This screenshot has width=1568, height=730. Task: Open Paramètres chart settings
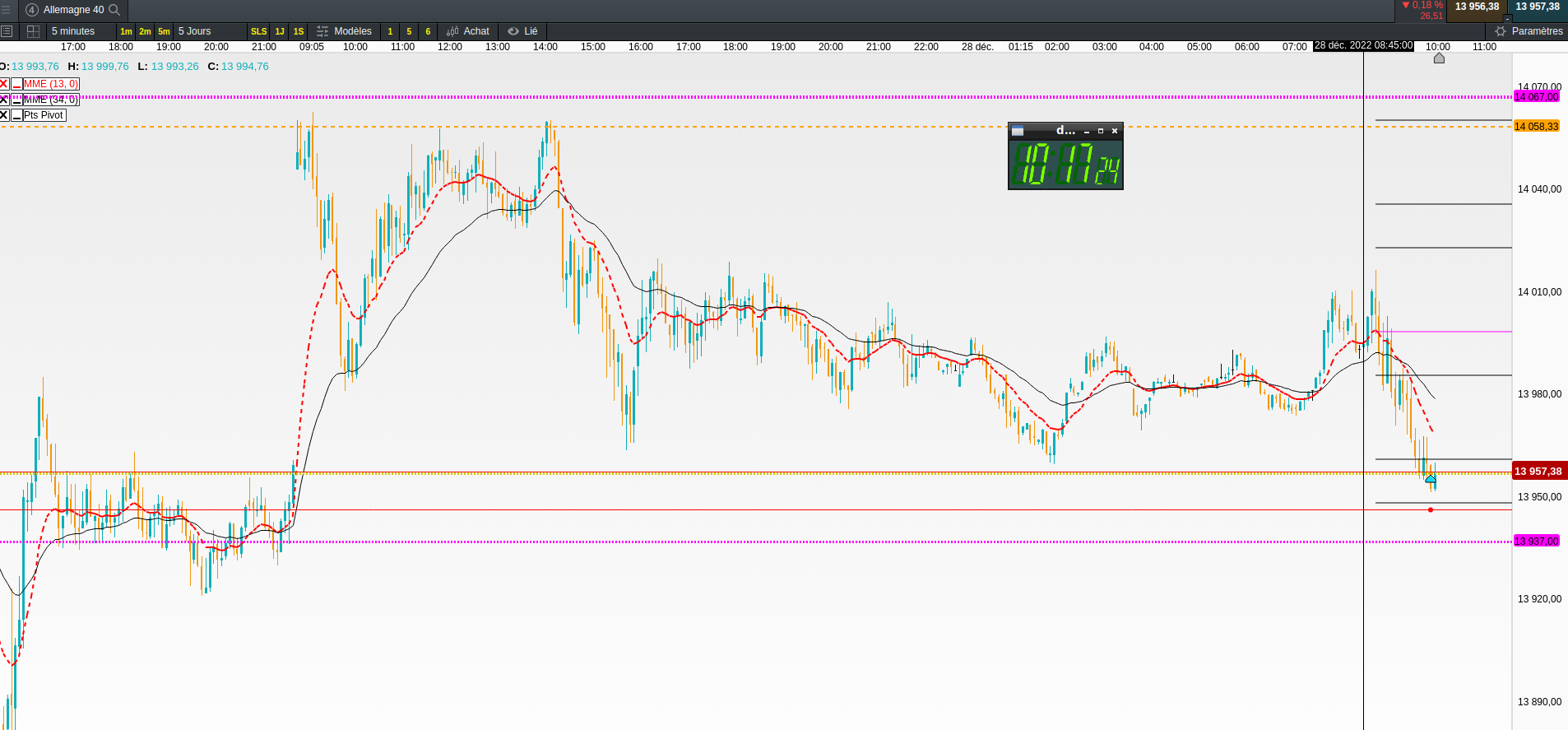[x=1529, y=31]
